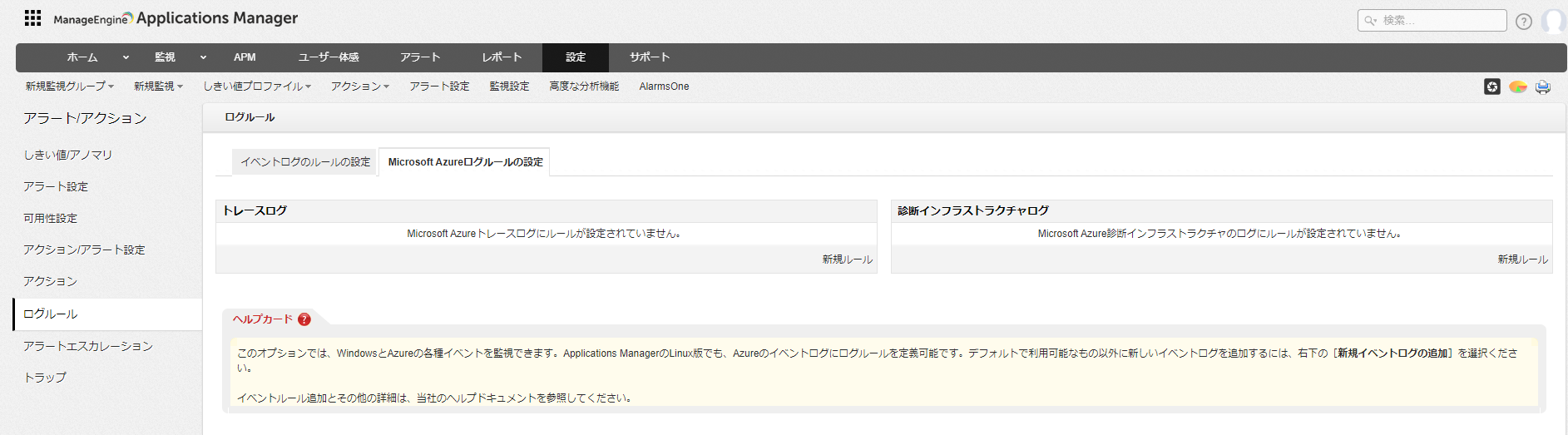
Task: Click the camera shutter snapshot icon
Action: (x=1492, y=87)
